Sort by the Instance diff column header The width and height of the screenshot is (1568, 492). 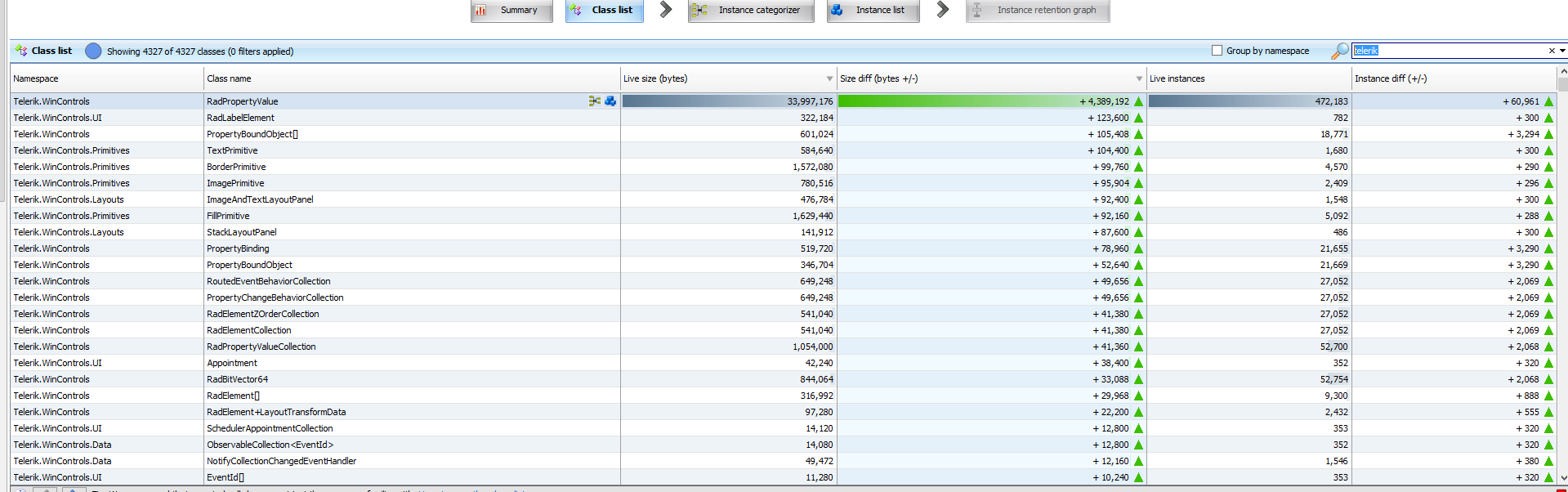coord(1454,78)
